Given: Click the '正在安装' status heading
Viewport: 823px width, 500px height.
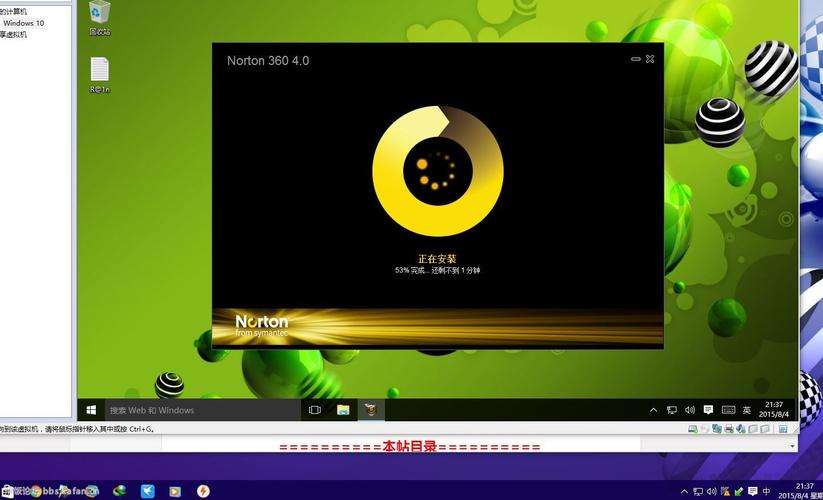Looking at the screenshot, I should (x=437, y=259).
